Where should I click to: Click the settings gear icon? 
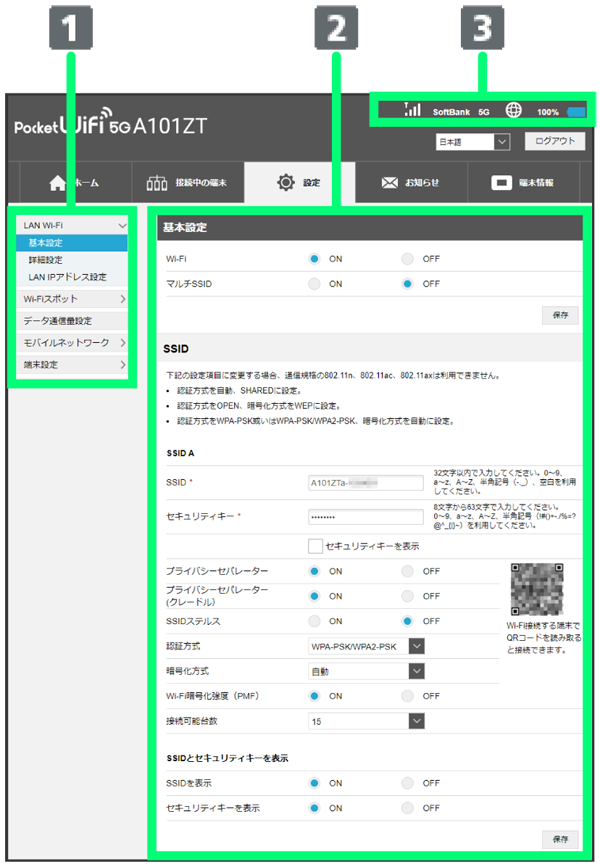point(286,182)
